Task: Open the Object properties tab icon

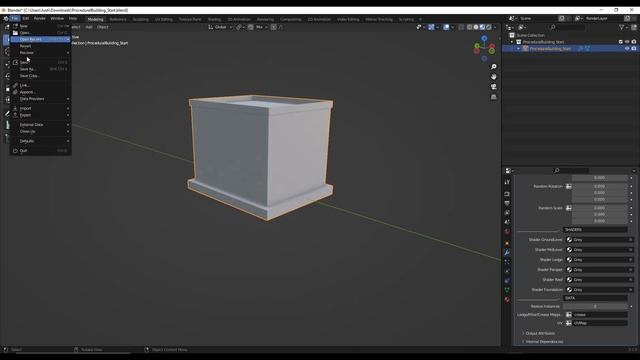Action: [x=507, y=243]
